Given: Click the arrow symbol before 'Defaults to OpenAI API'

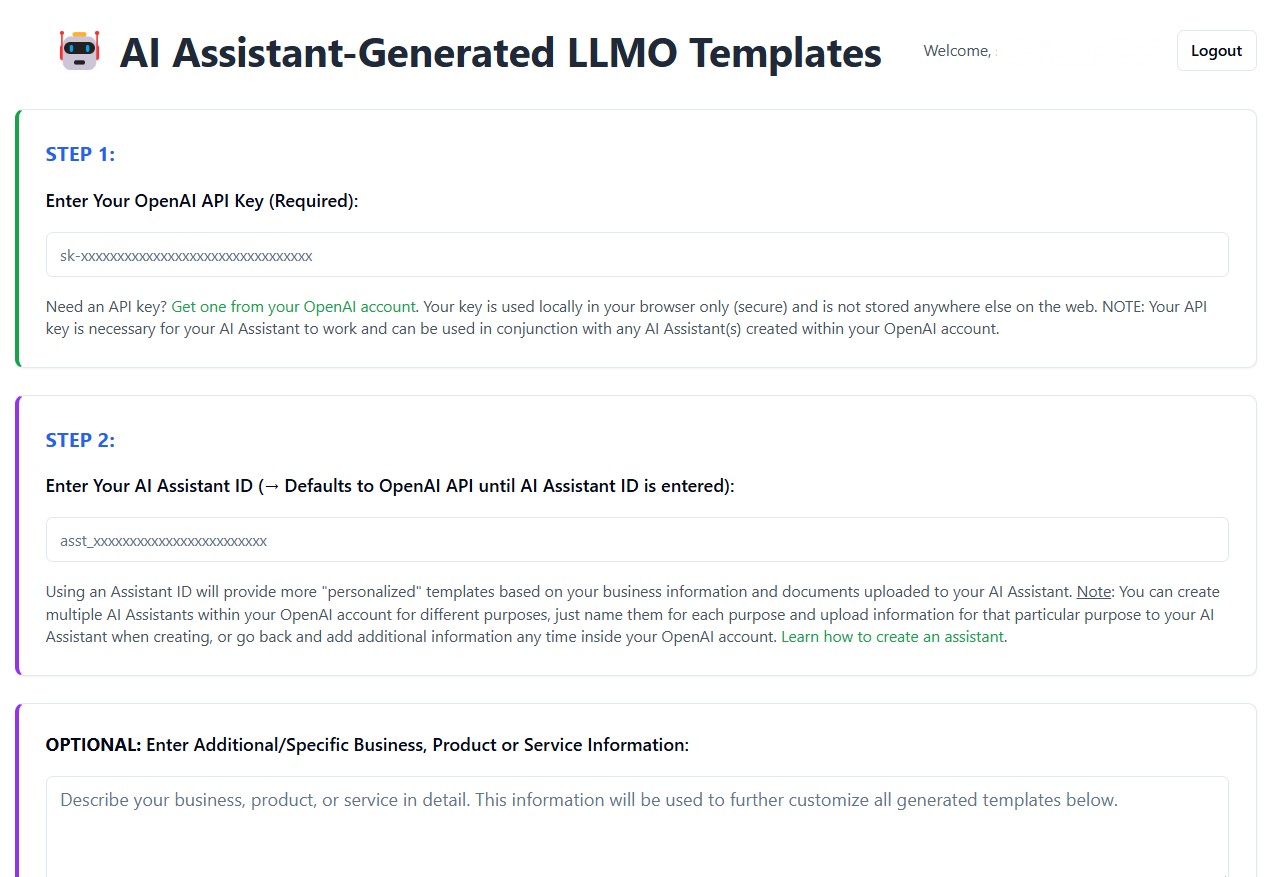Looking at the screenshot, I should (274, 486).
